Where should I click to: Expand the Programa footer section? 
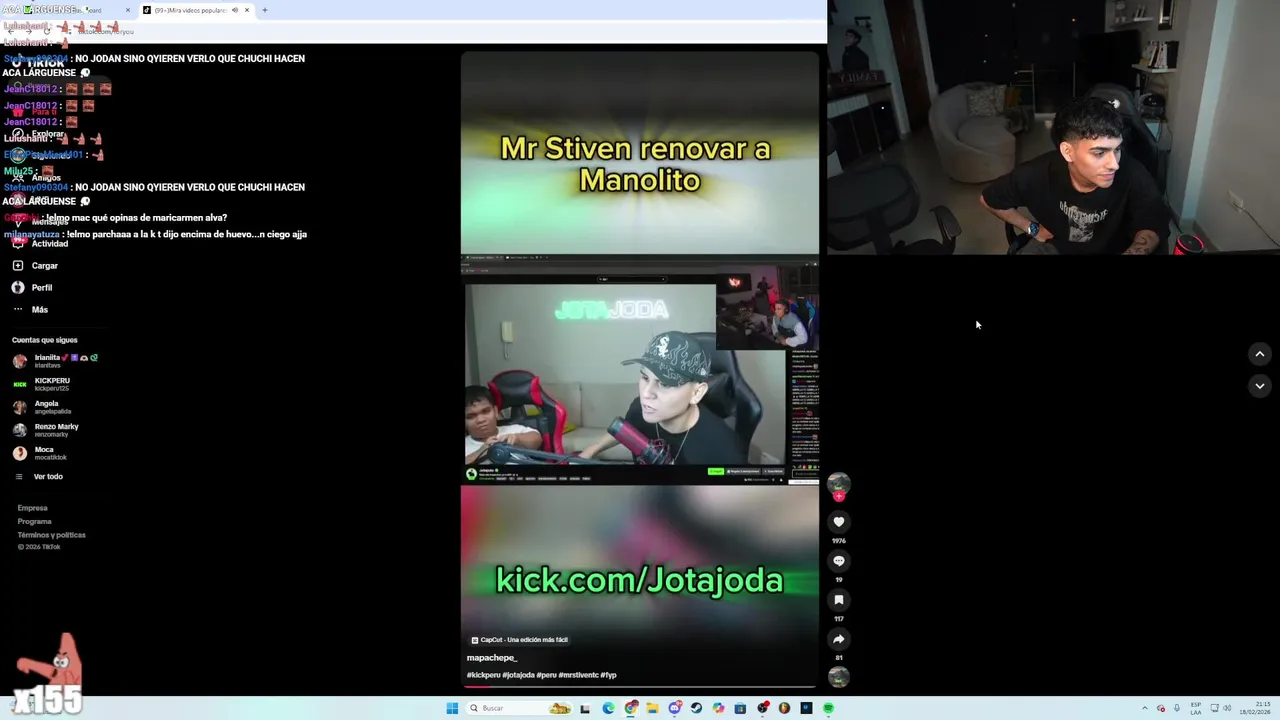34,521
